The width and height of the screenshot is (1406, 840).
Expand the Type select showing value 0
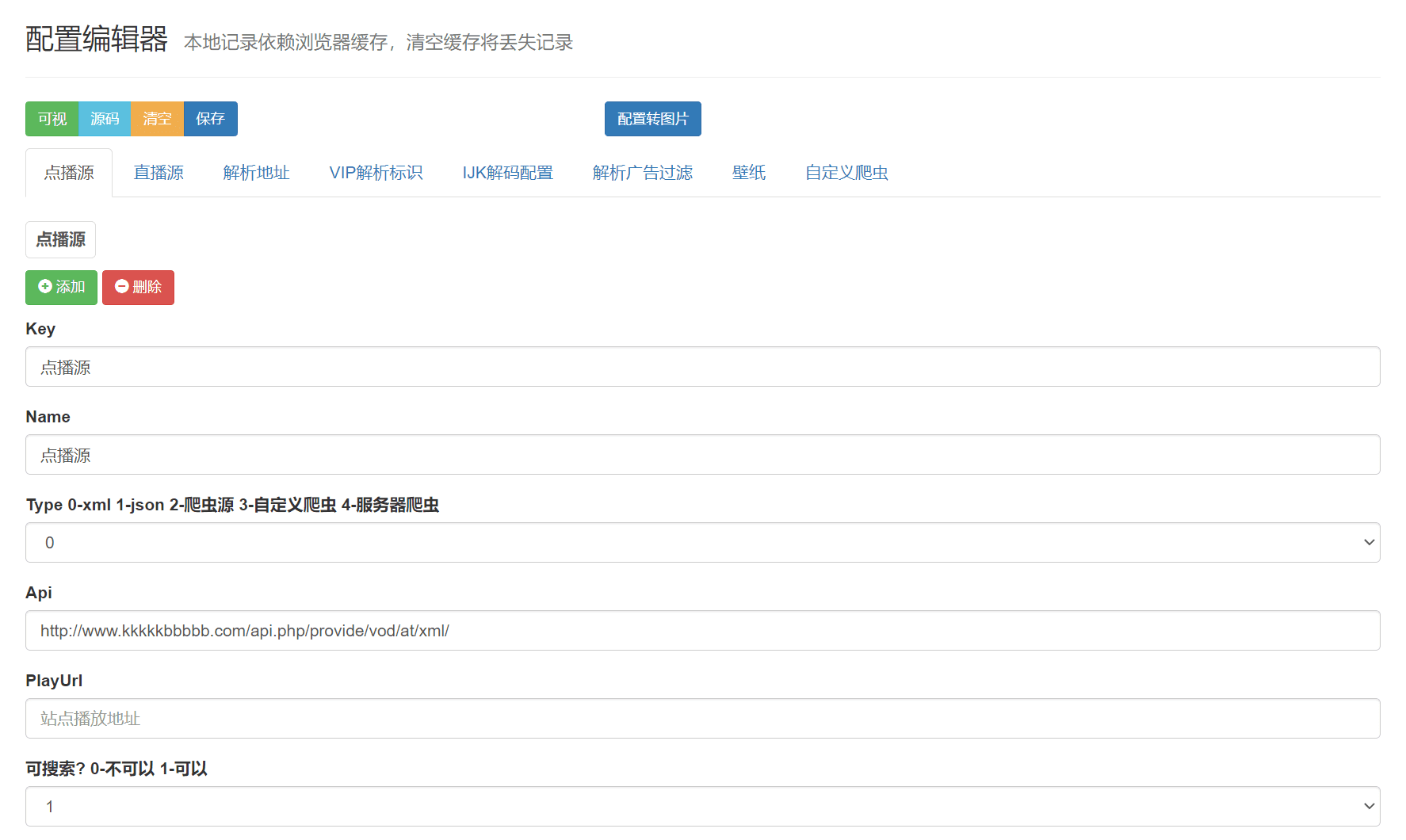click(x=702, y=542)
